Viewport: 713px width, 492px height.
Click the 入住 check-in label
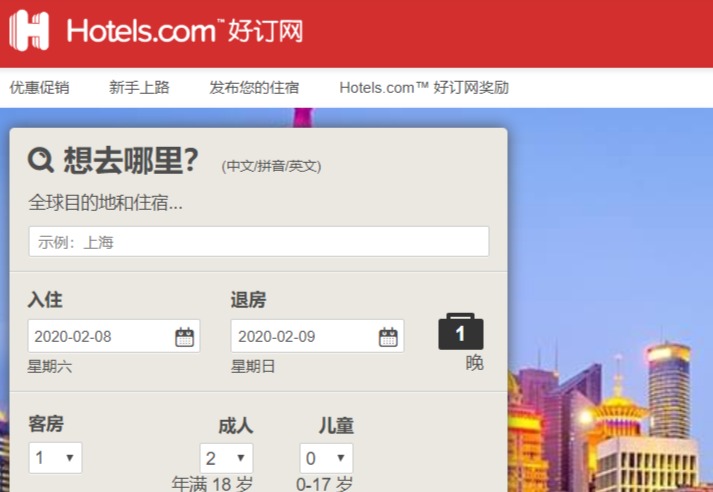[45, 300]
